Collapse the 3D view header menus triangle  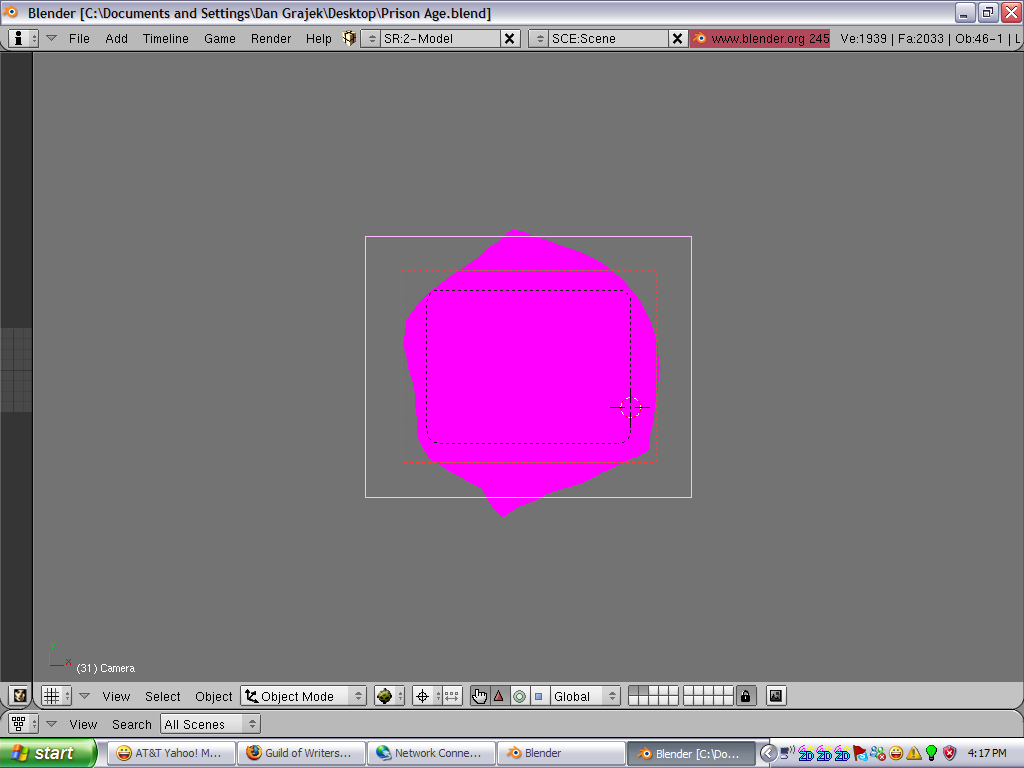[84, 696]
